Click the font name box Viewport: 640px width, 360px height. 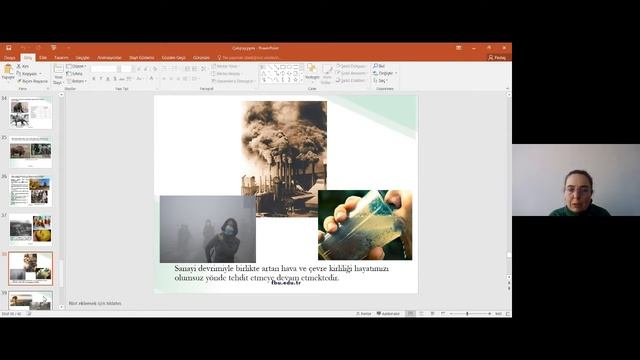point(104,69)
